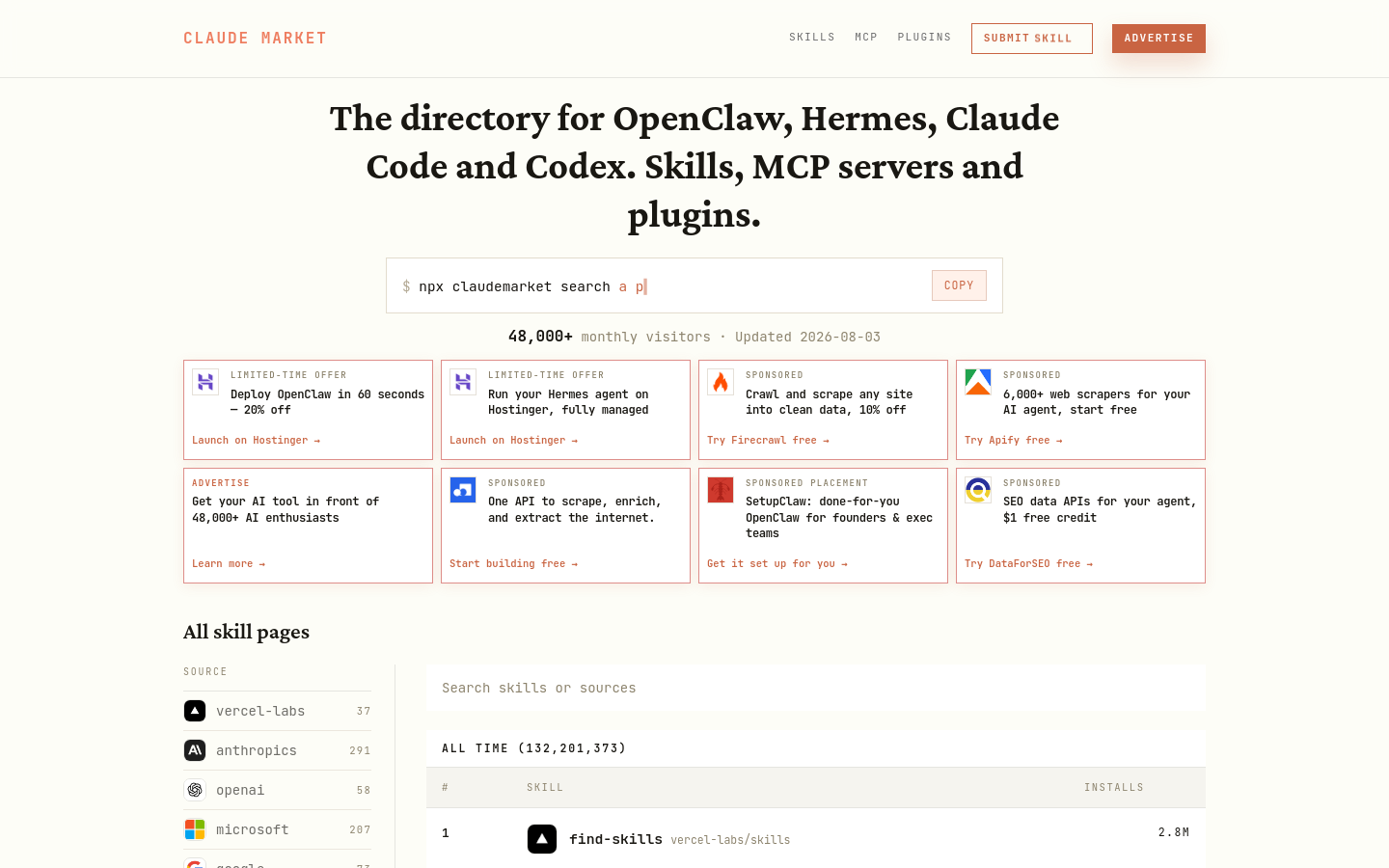
Task: Click rank number 1 in the skills table
Action: point(446,833)
